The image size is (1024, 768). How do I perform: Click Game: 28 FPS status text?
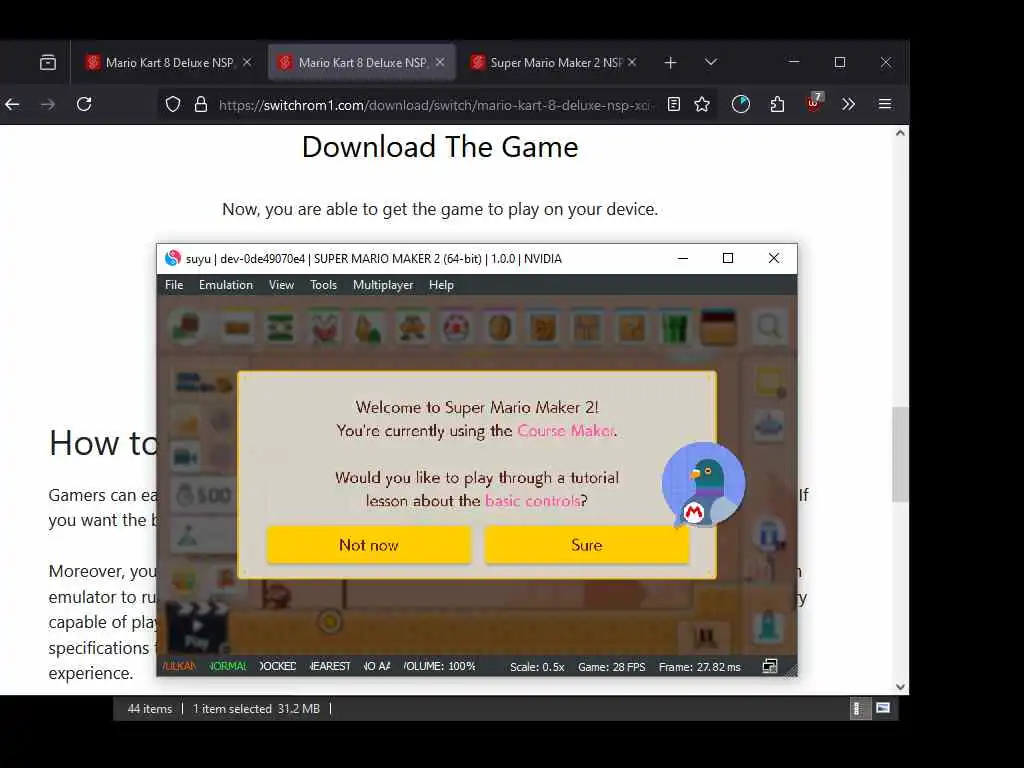click(x=611, y=667)
